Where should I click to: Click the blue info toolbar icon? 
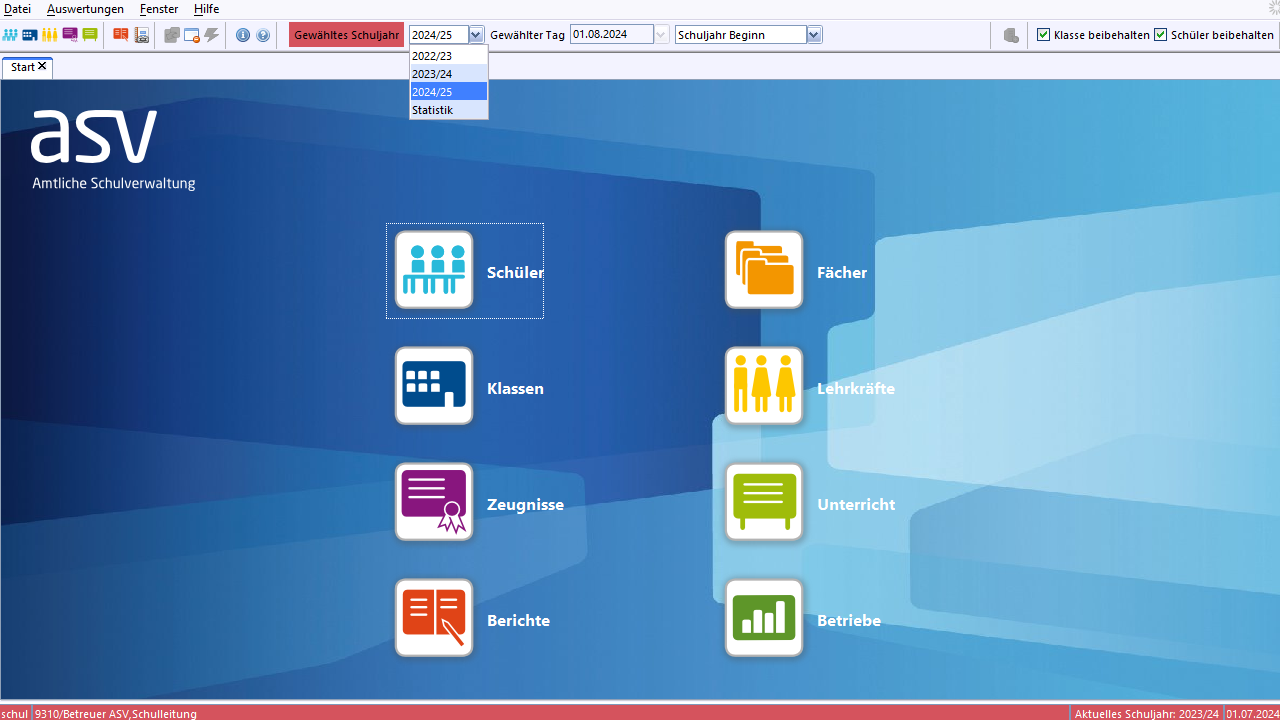tap(243, 35)
